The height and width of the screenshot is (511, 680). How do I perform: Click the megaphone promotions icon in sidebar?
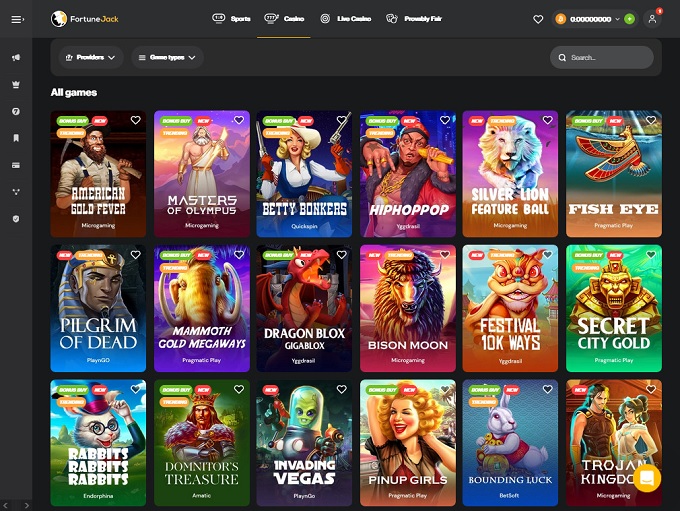pyautogui.click(x=16, y=57)
